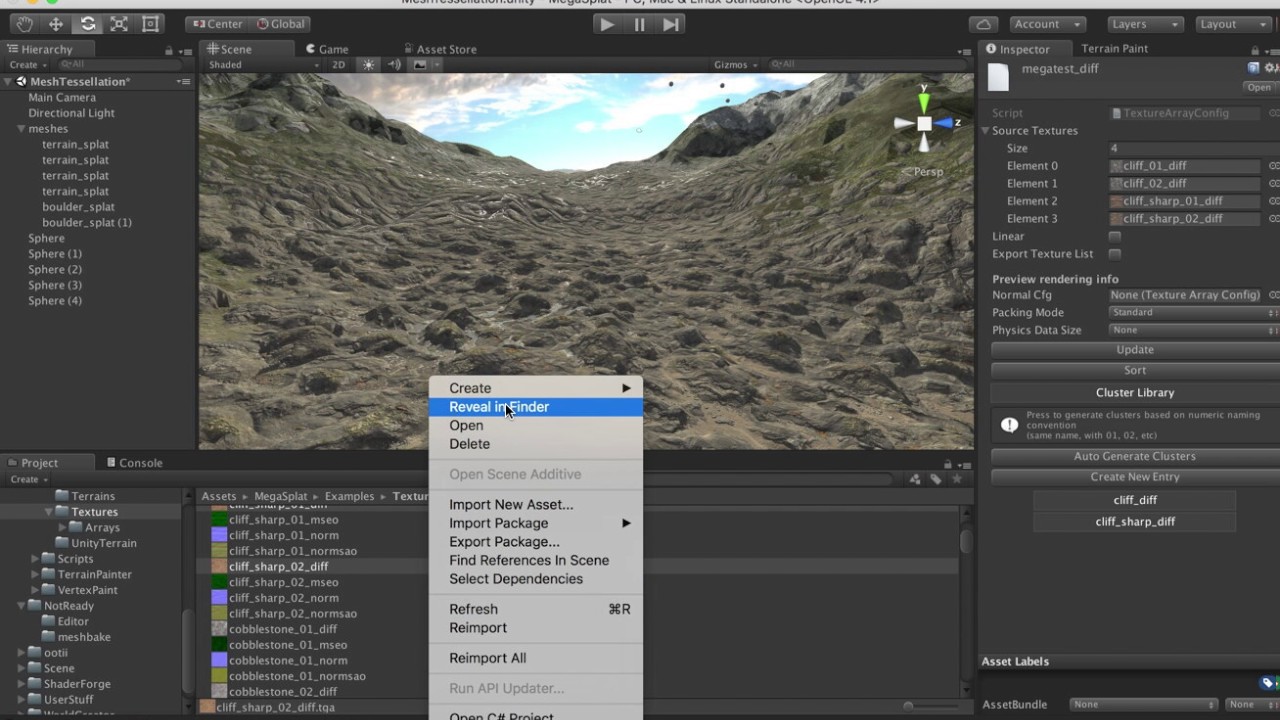The image size is (1280, 720).
Task: Click the Hierarchy search field
Action: click(120, 65)
